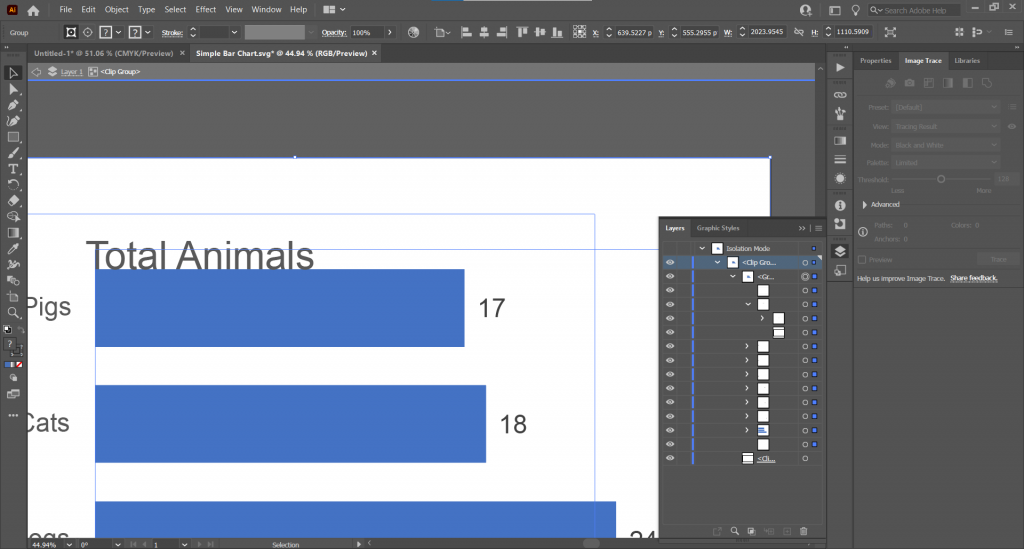Toggle eye on third layer row
1024x549 pixels.
[x=670, y=290]
